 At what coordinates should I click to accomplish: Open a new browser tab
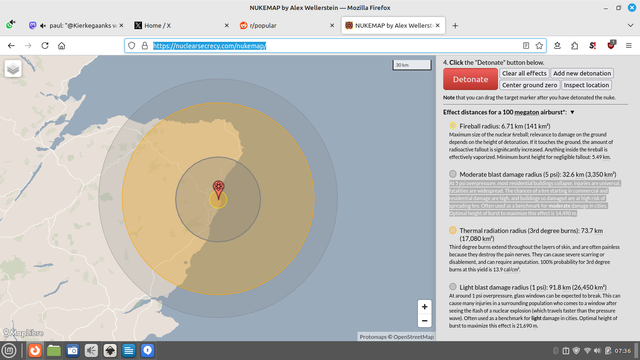point(455,26)
